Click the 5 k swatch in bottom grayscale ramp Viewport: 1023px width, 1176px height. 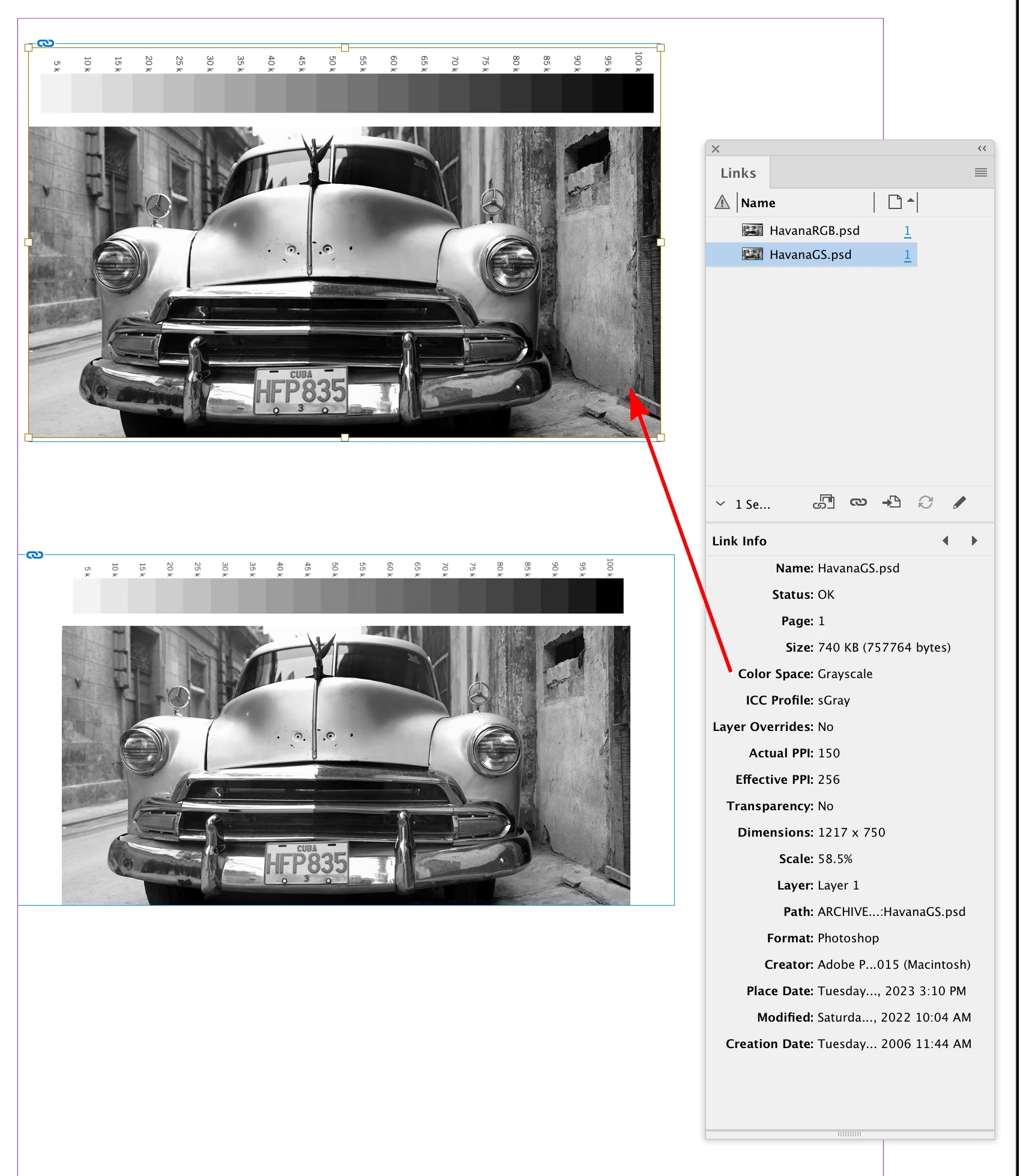(x=86, y=596)
